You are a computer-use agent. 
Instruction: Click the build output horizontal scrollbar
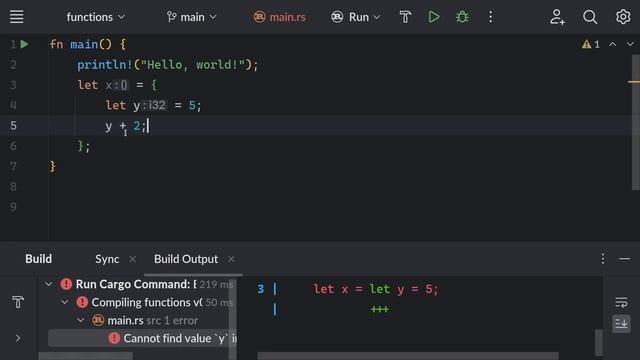[x=408, y=356]
